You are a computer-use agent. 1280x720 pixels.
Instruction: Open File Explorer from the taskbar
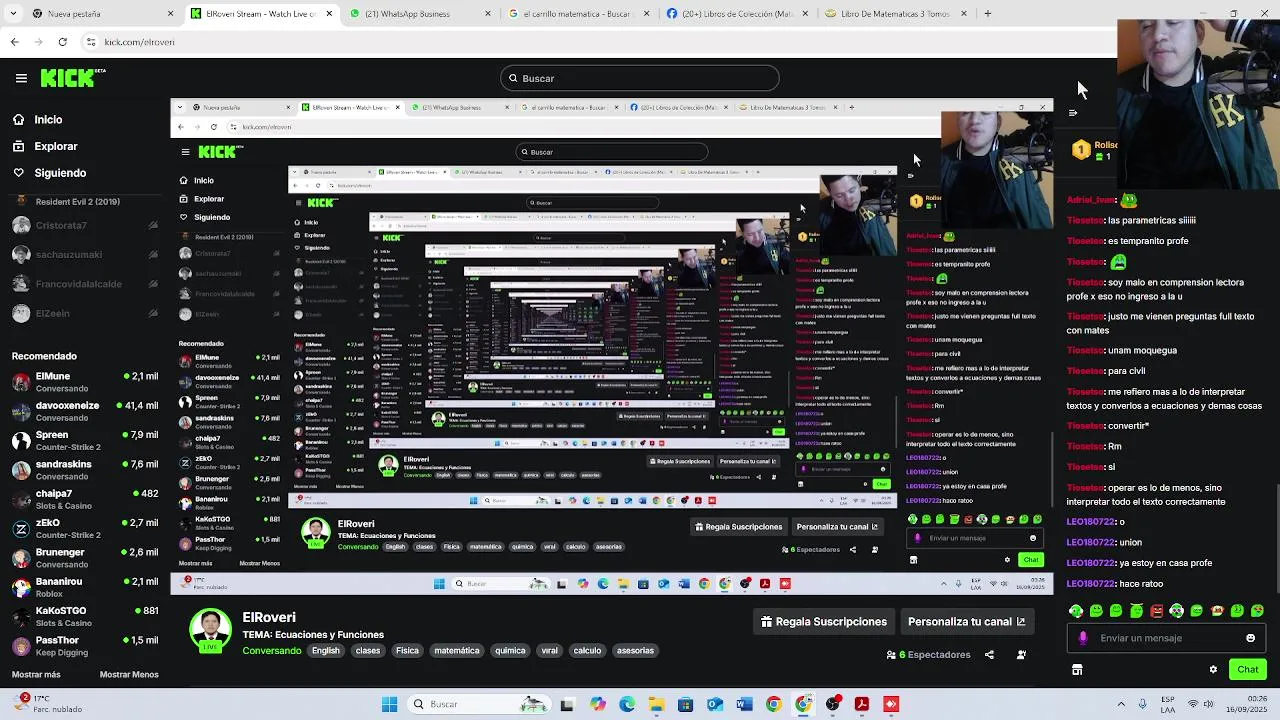656,704
